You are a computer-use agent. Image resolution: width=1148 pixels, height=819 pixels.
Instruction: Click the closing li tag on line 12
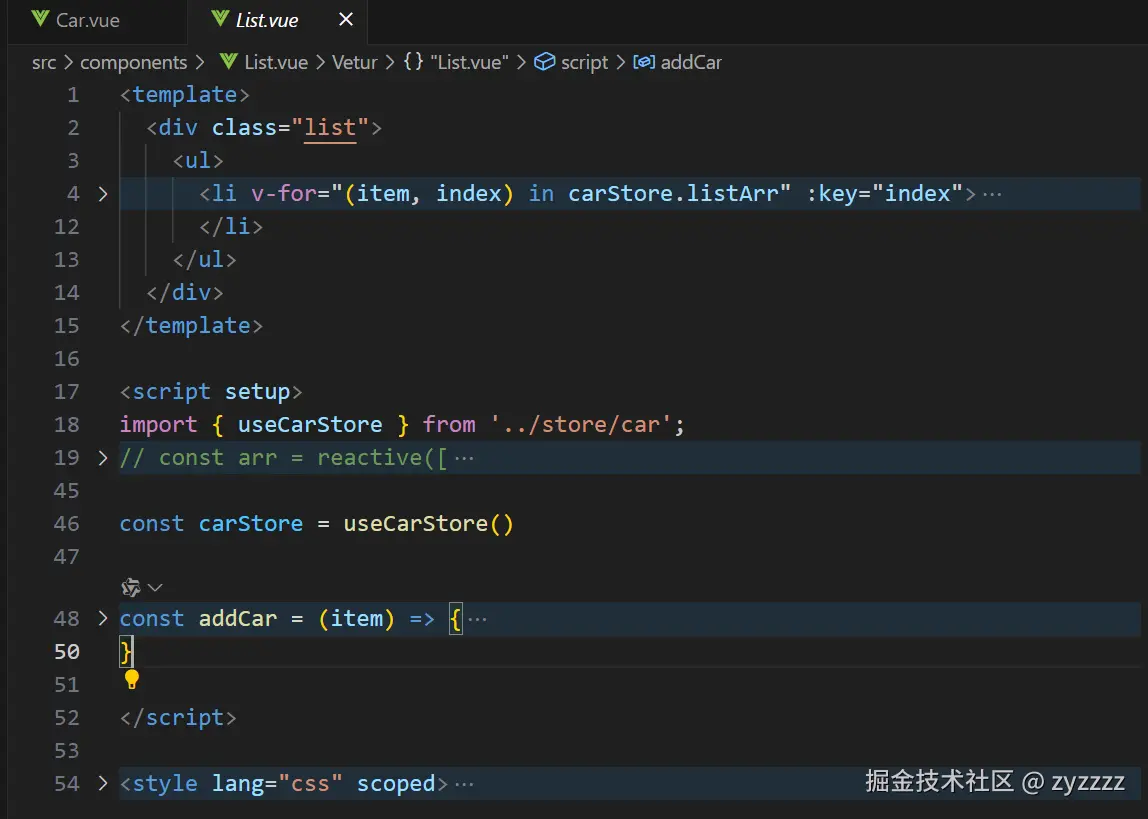(231, 227)
